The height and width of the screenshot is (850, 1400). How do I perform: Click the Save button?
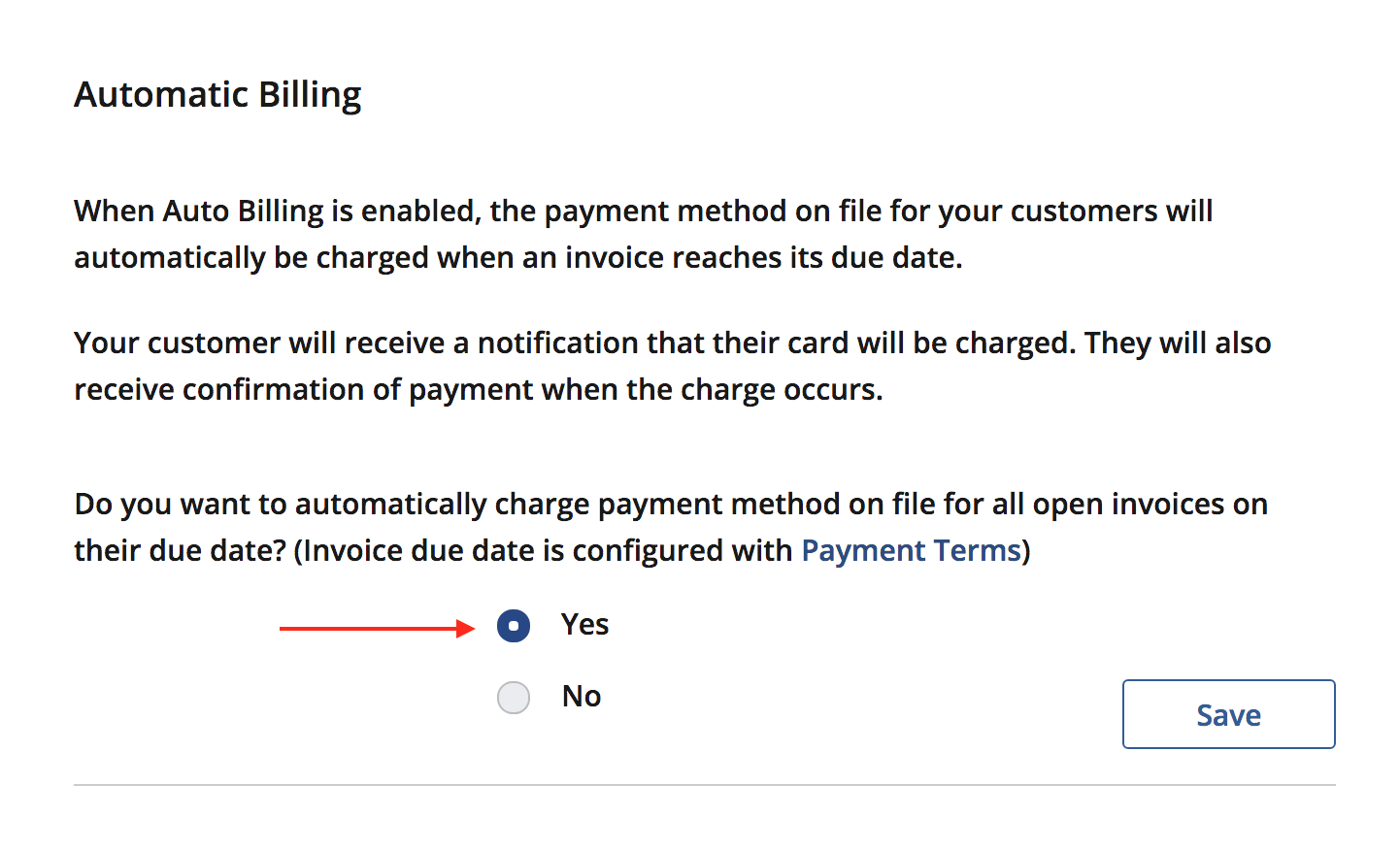pos(1228,714)
